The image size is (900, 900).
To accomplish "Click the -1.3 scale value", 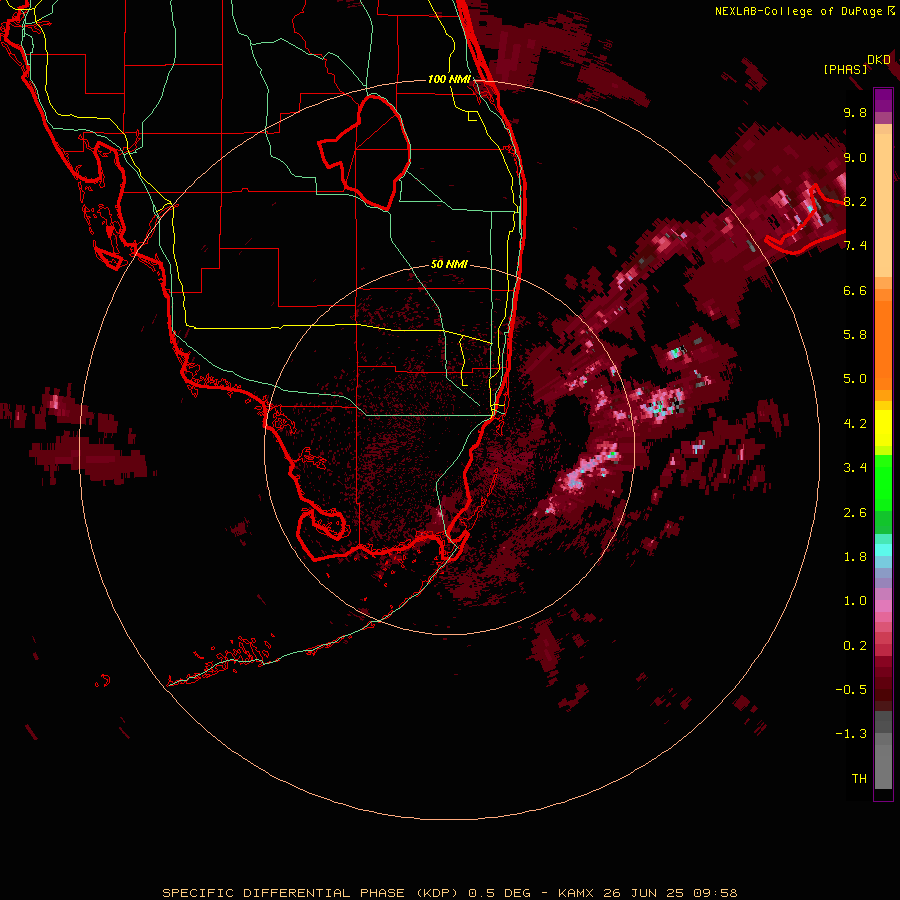I will click(x=851, y=734).
